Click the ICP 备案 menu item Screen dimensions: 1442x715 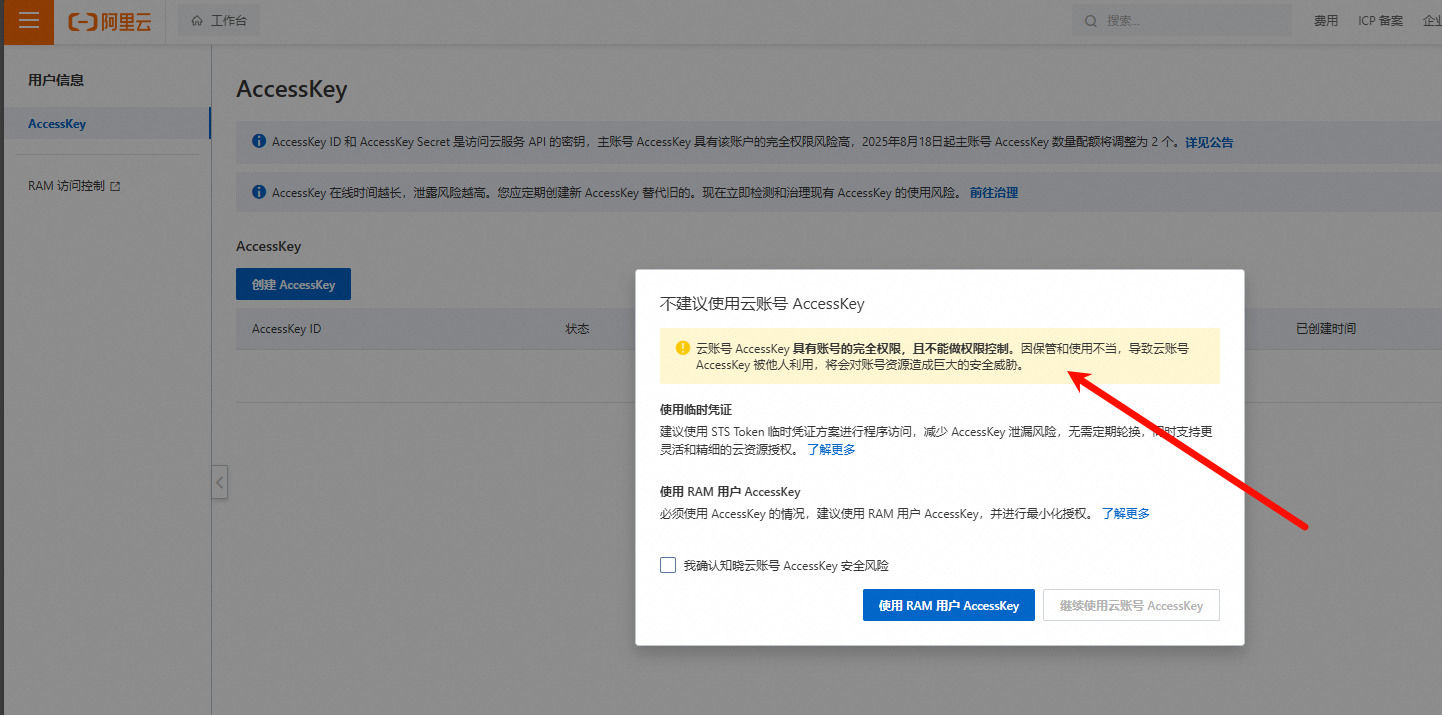tap(1380, 19)
